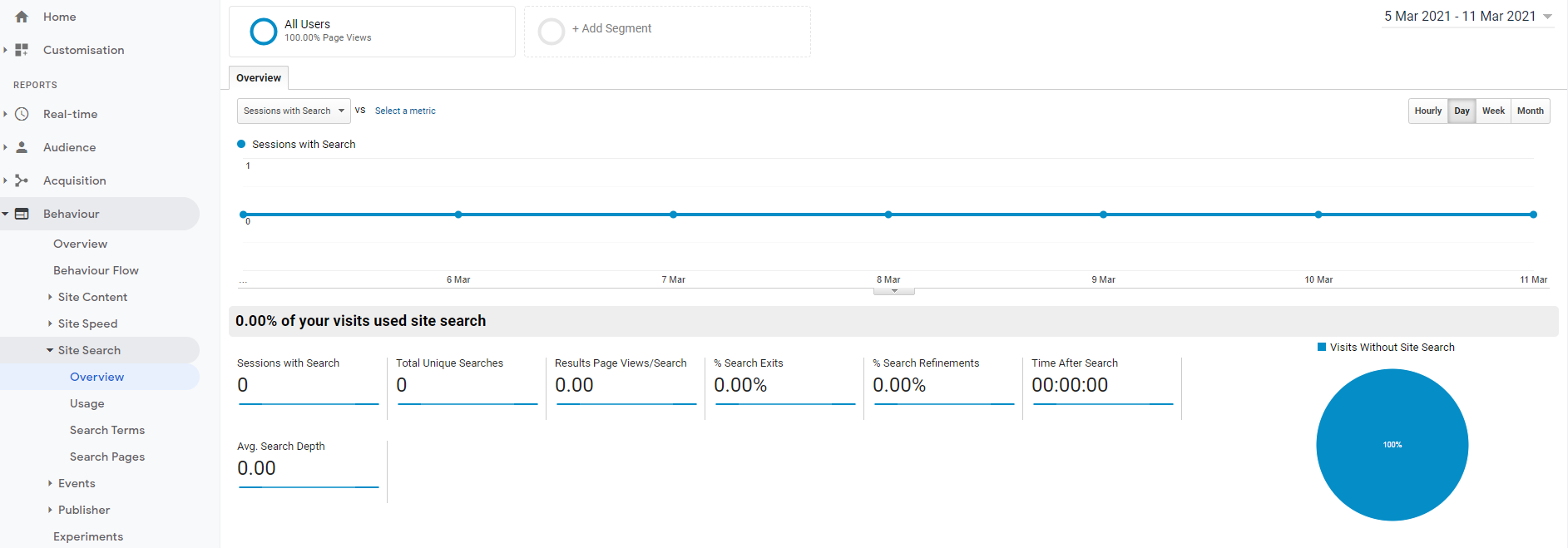Click the 6 Mar data point on chart
The height and width of the screenshot is (548, 1568).
pyautogui.click(x=458, y=215)
